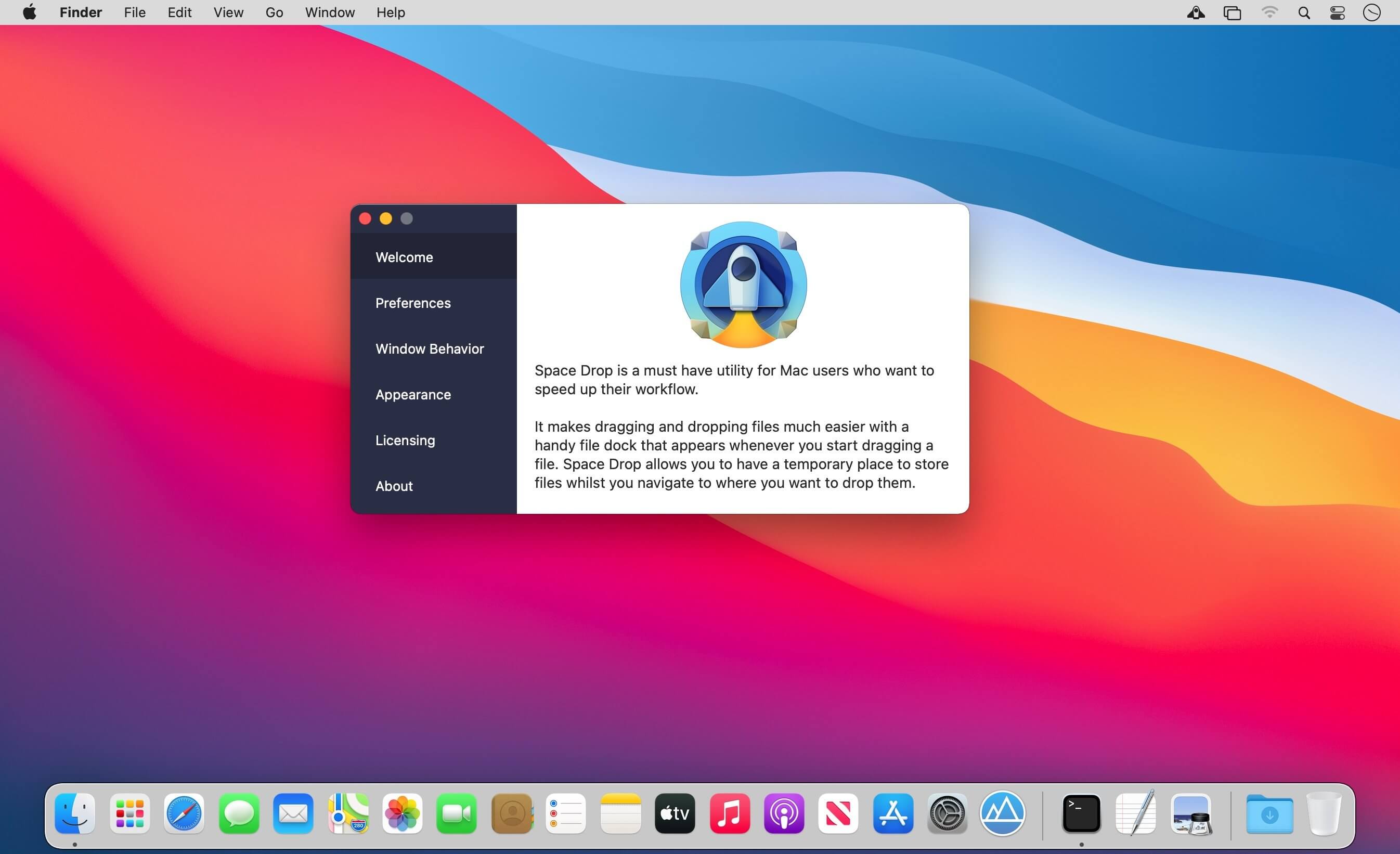Screen dimensions: 1400x854
Task: Open the Trash from the Dock
Action: 1324,813
